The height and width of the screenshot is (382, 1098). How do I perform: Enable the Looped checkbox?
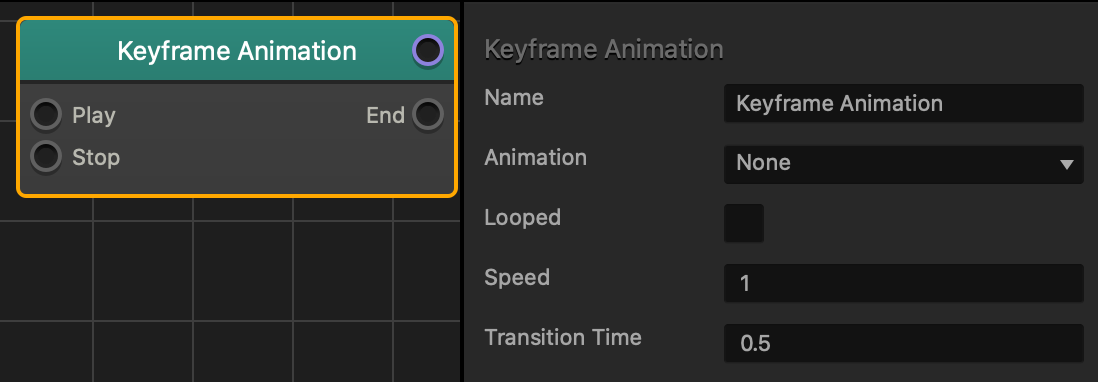[744, 223]
